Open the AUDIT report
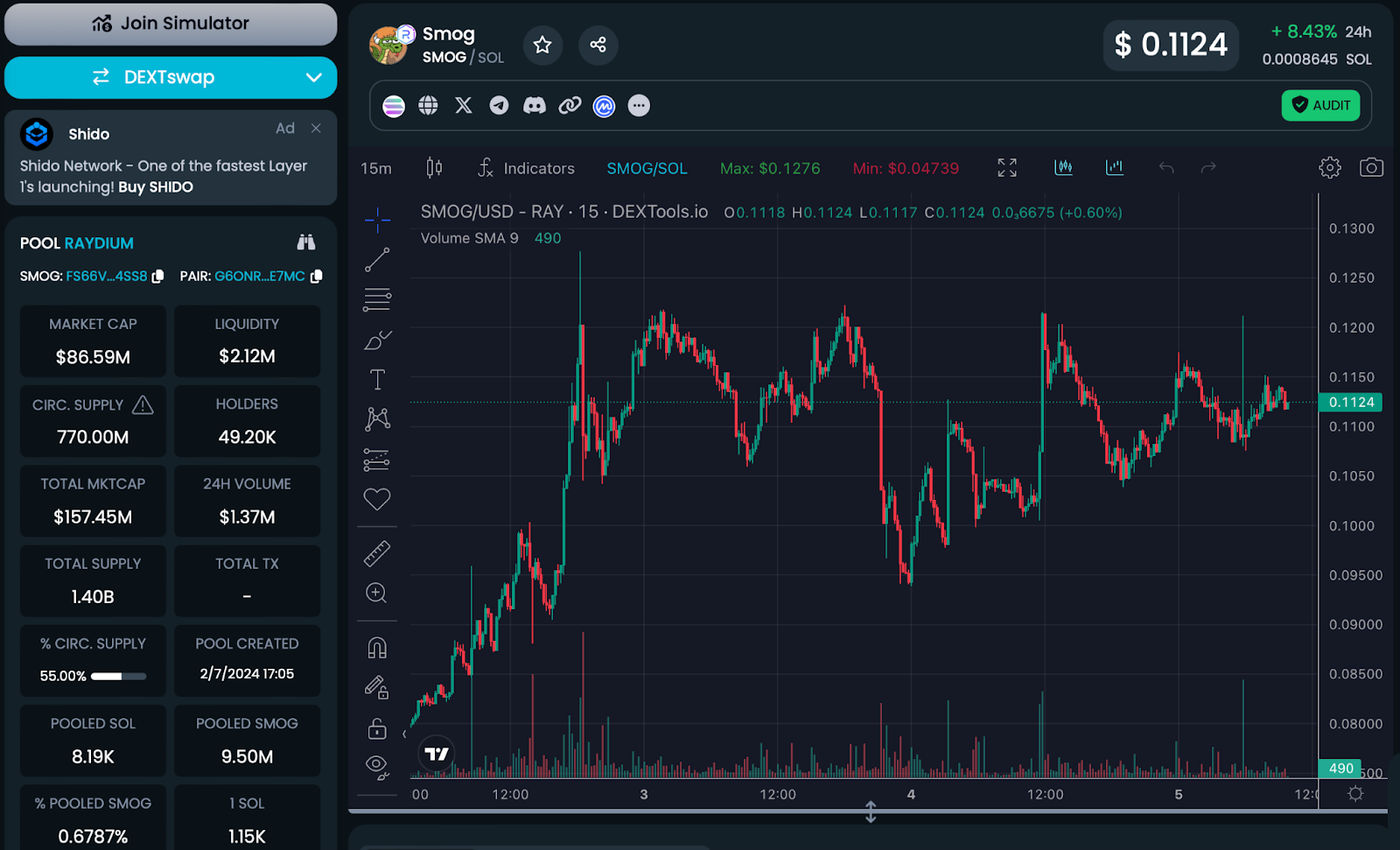This screenshot has height=850, width=1400. (1321, 106)
